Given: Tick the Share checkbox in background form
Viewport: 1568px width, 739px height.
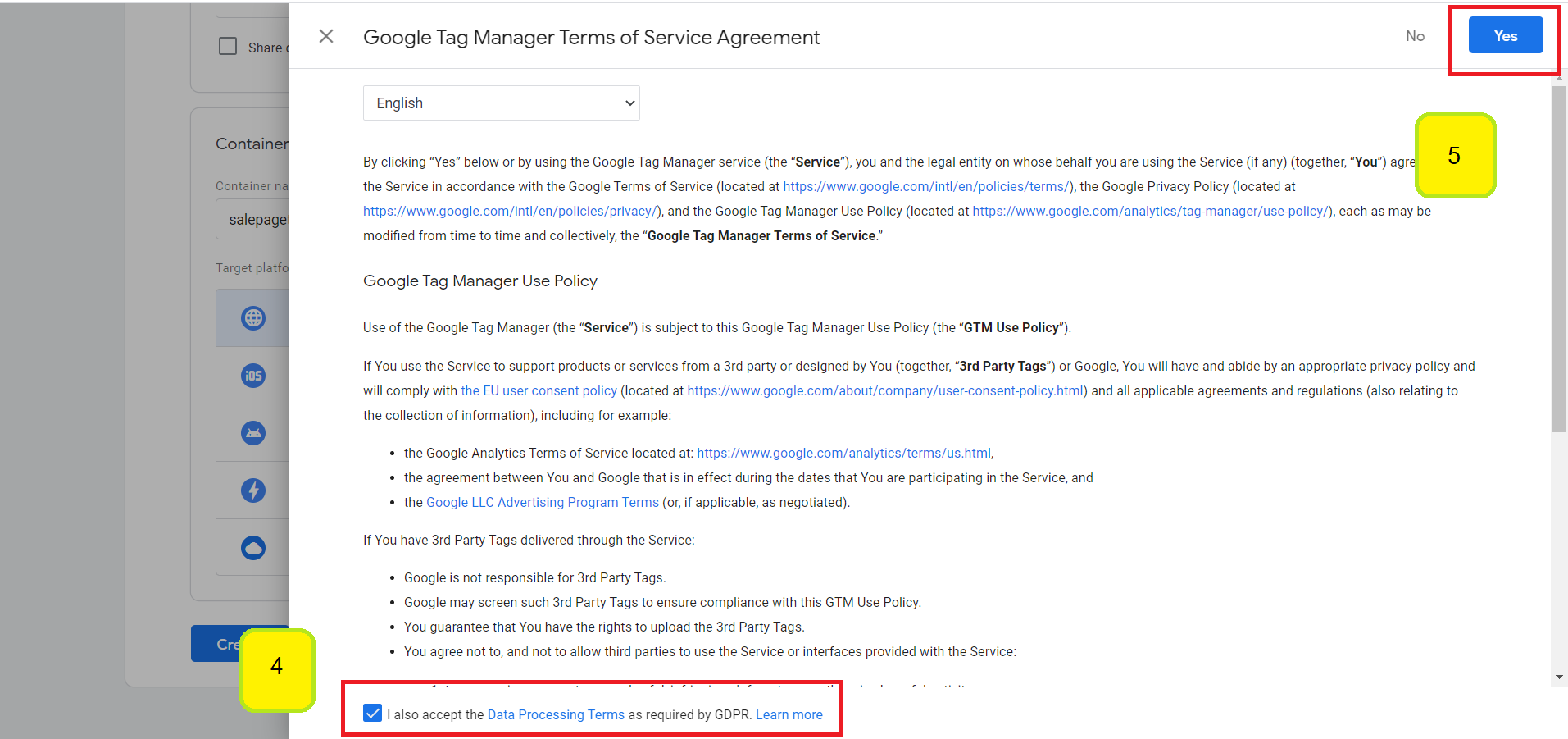Looking at the screenshot, I should tap(228, 46).
